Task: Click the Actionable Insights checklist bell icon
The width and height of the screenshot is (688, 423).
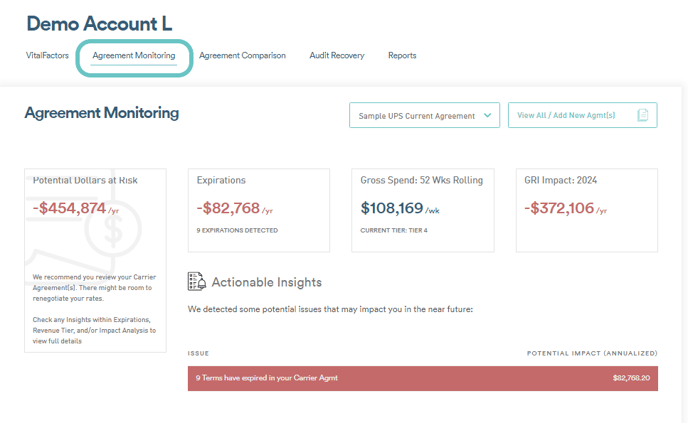Action: pyautogui.click(x=197, y=281)
